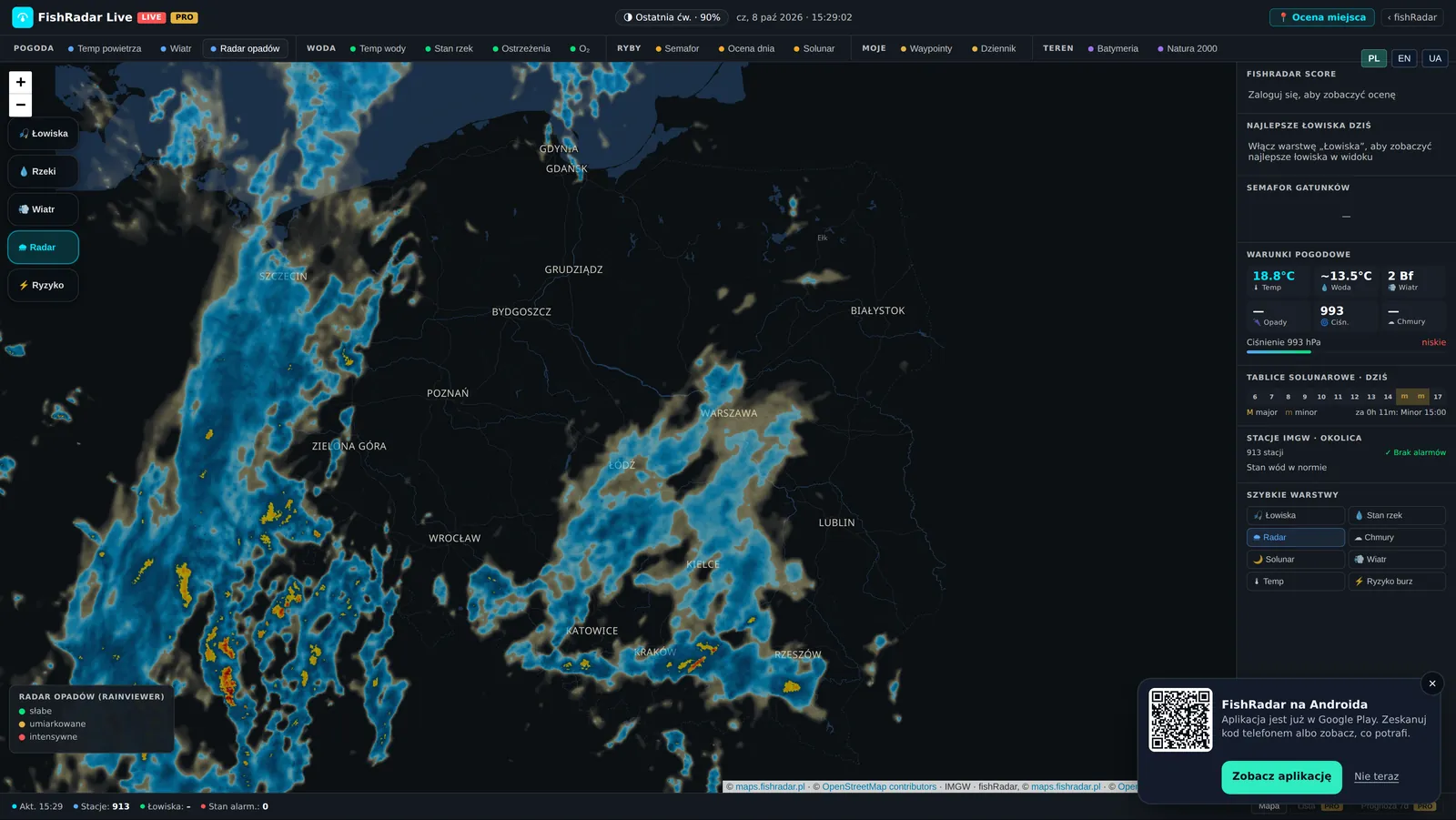Screen dimensions: 1456x820
Task: Switch language to UA
Action: click(1435, 58)
